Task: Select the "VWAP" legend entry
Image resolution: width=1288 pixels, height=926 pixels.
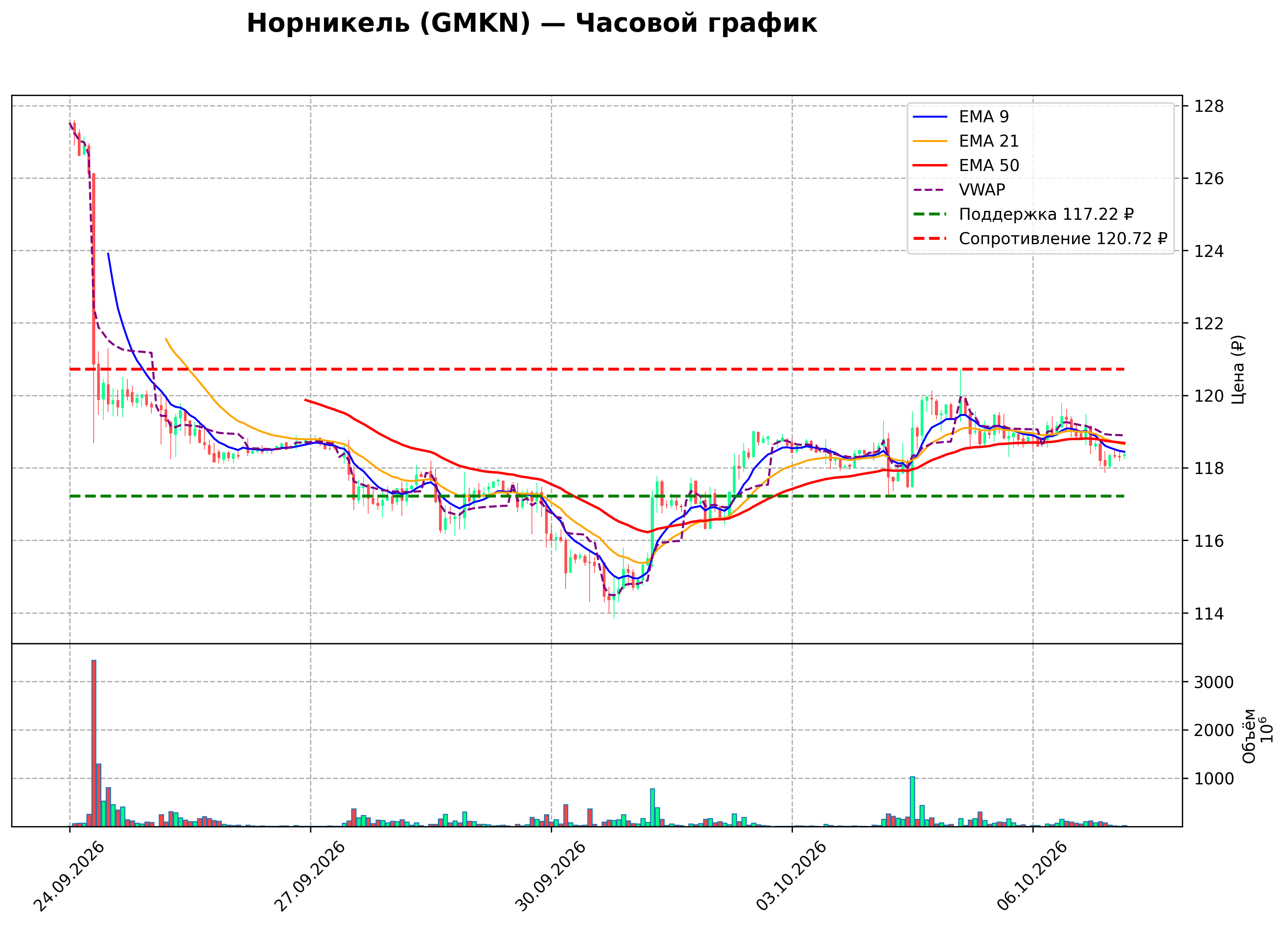Action: click(959, 190)
